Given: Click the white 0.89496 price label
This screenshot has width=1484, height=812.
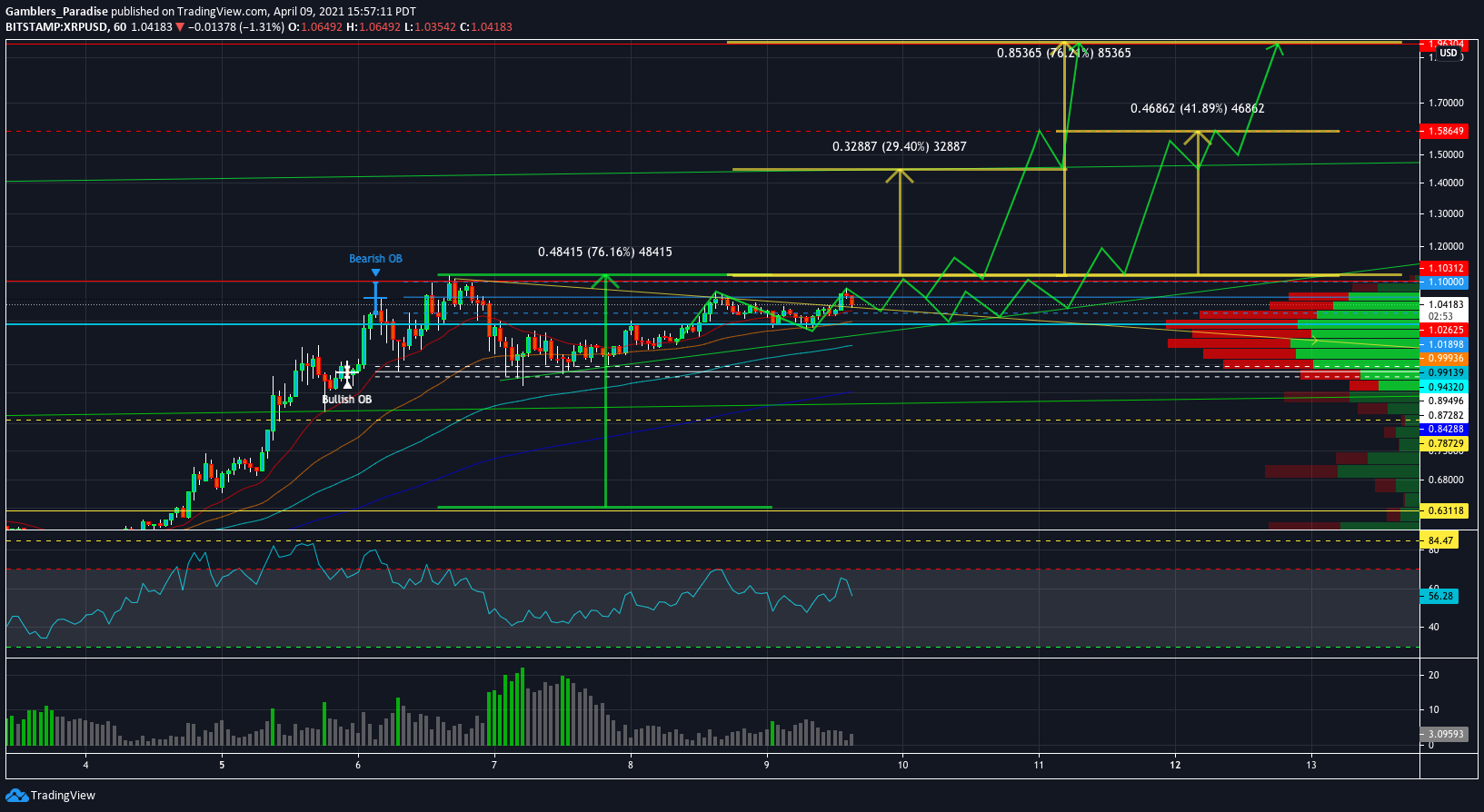Looking at the screenshot, I should coord(1444,401).
